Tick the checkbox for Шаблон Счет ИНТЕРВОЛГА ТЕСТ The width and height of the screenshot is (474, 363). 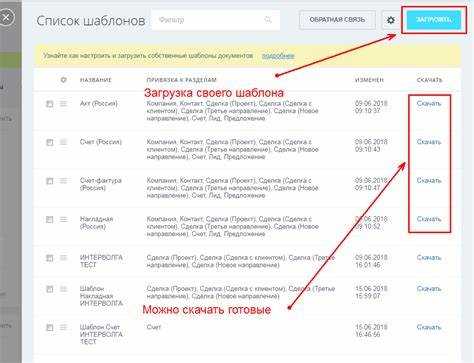click(49, 327)
